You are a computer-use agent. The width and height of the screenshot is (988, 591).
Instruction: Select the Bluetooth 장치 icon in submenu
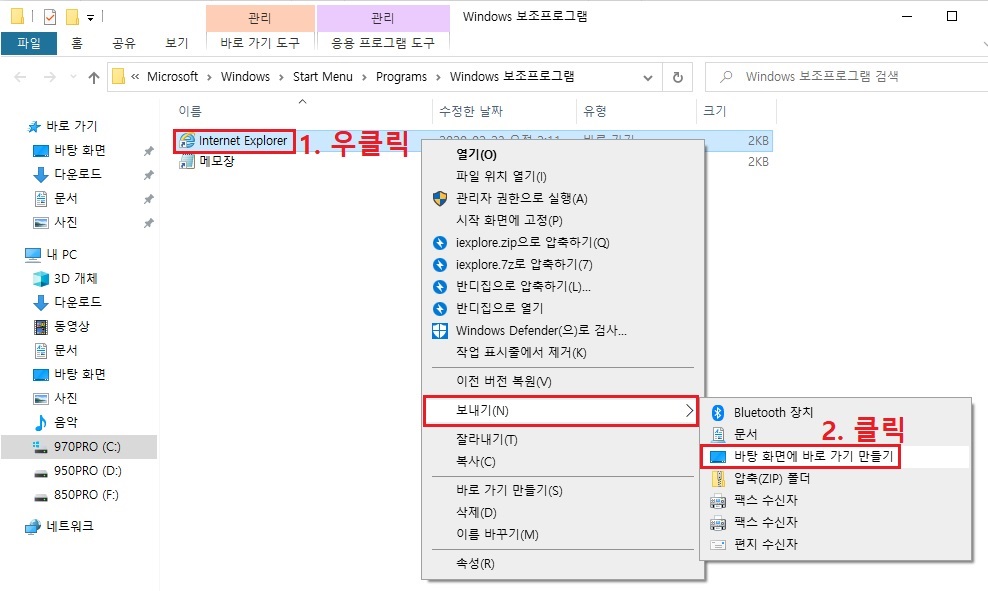coord(718,412)
